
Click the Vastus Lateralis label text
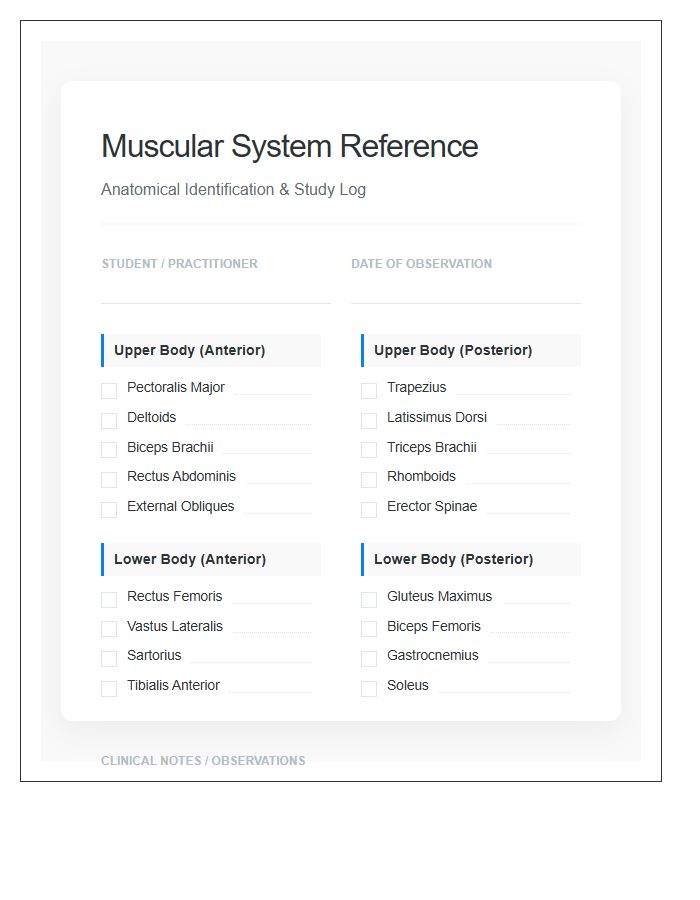(x=175, y=626)
